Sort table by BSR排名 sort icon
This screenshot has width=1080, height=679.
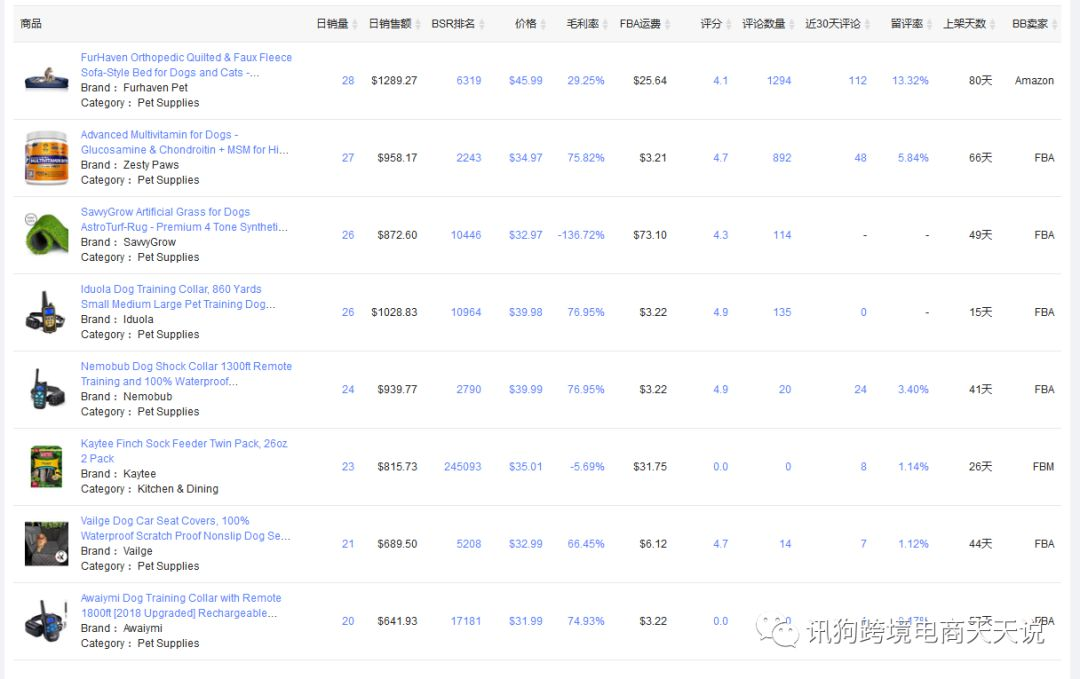click(483, 24)
